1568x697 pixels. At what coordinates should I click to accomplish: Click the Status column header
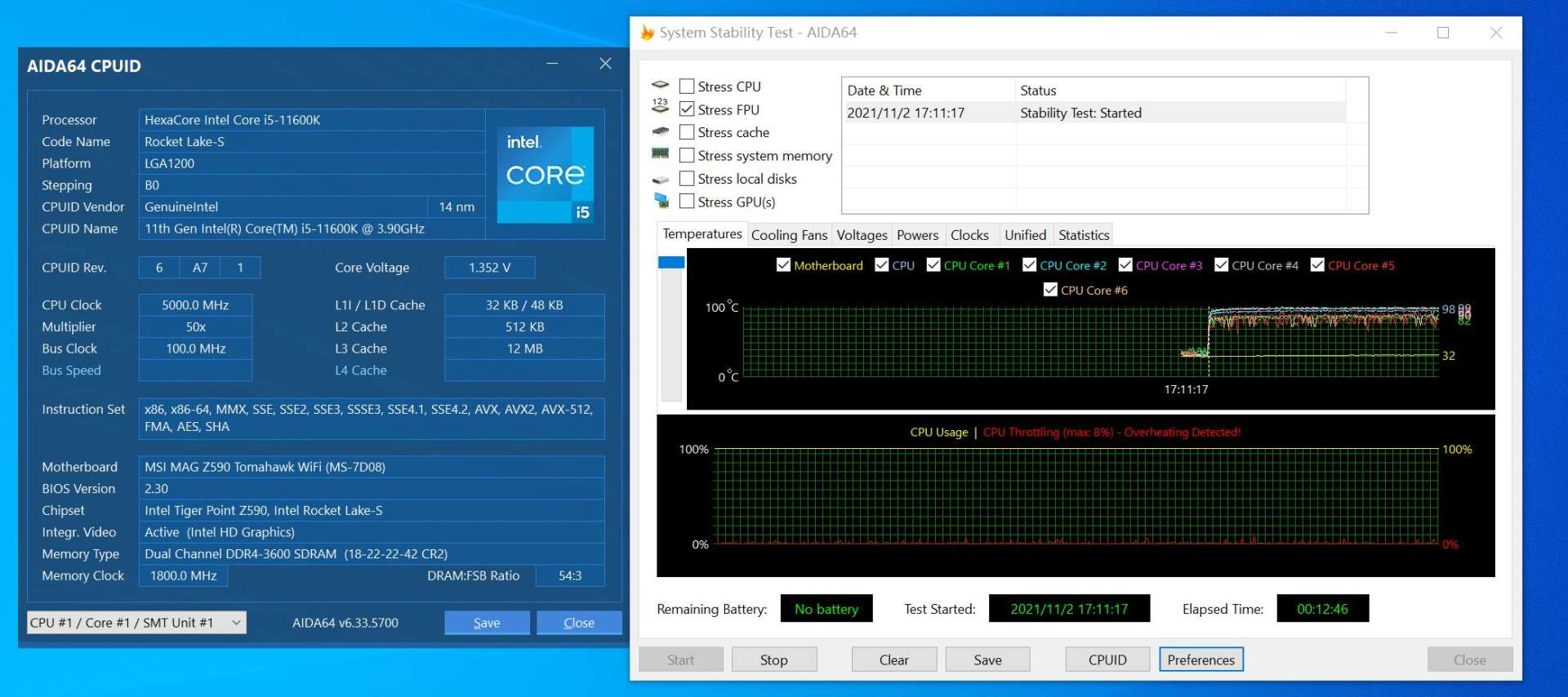click(x=1179, y=90)
